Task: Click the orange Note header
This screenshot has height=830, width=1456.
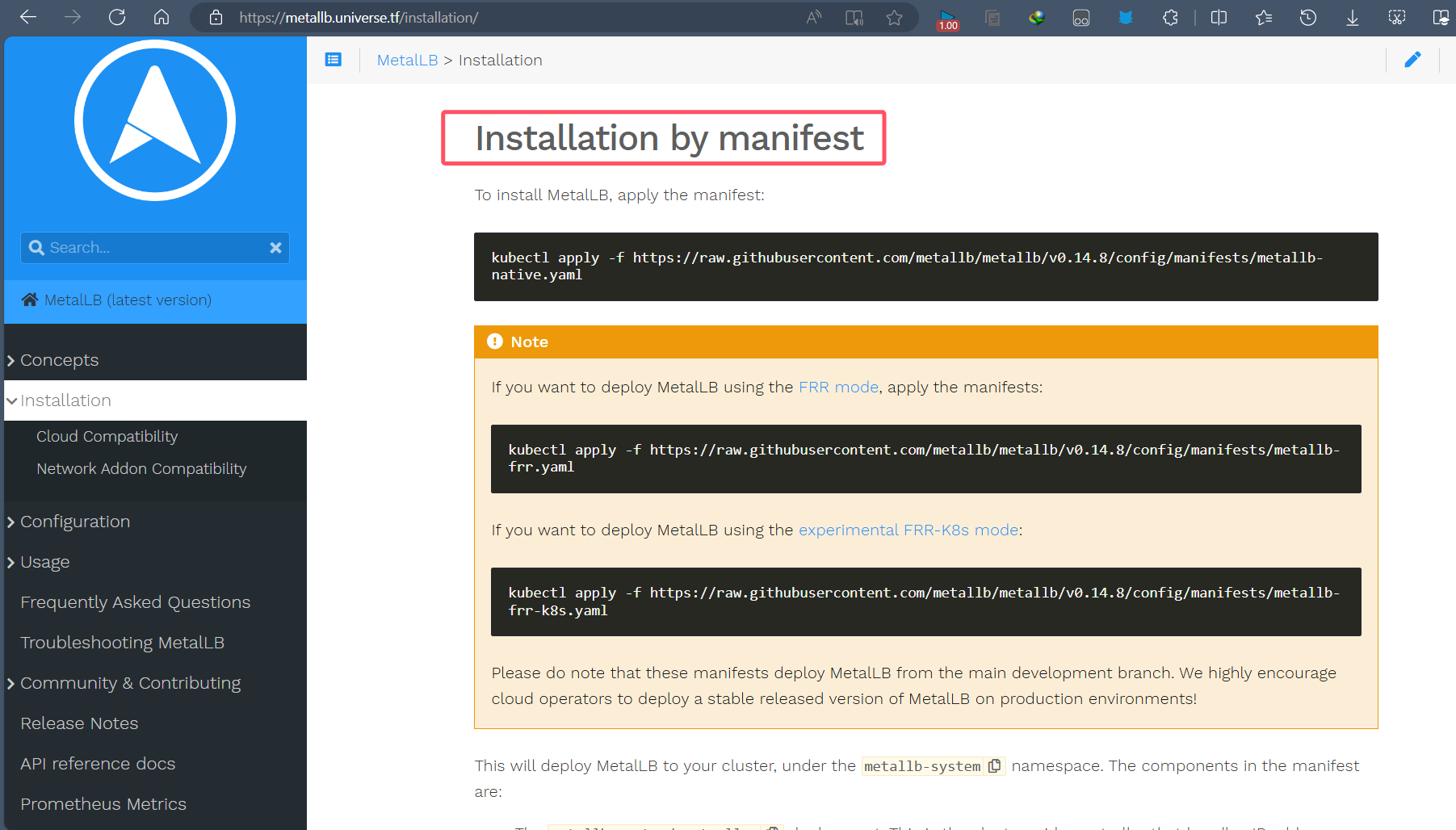Action: point(925,342)
